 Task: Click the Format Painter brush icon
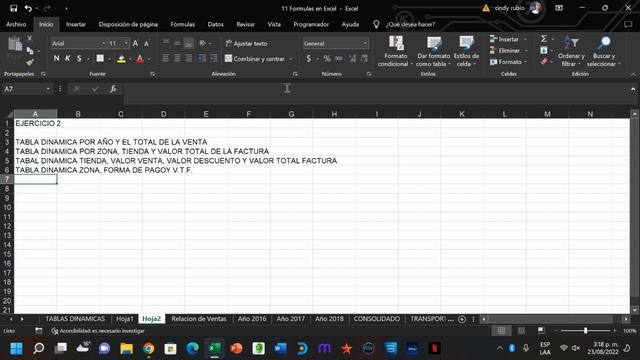click(x=29, y=62)
